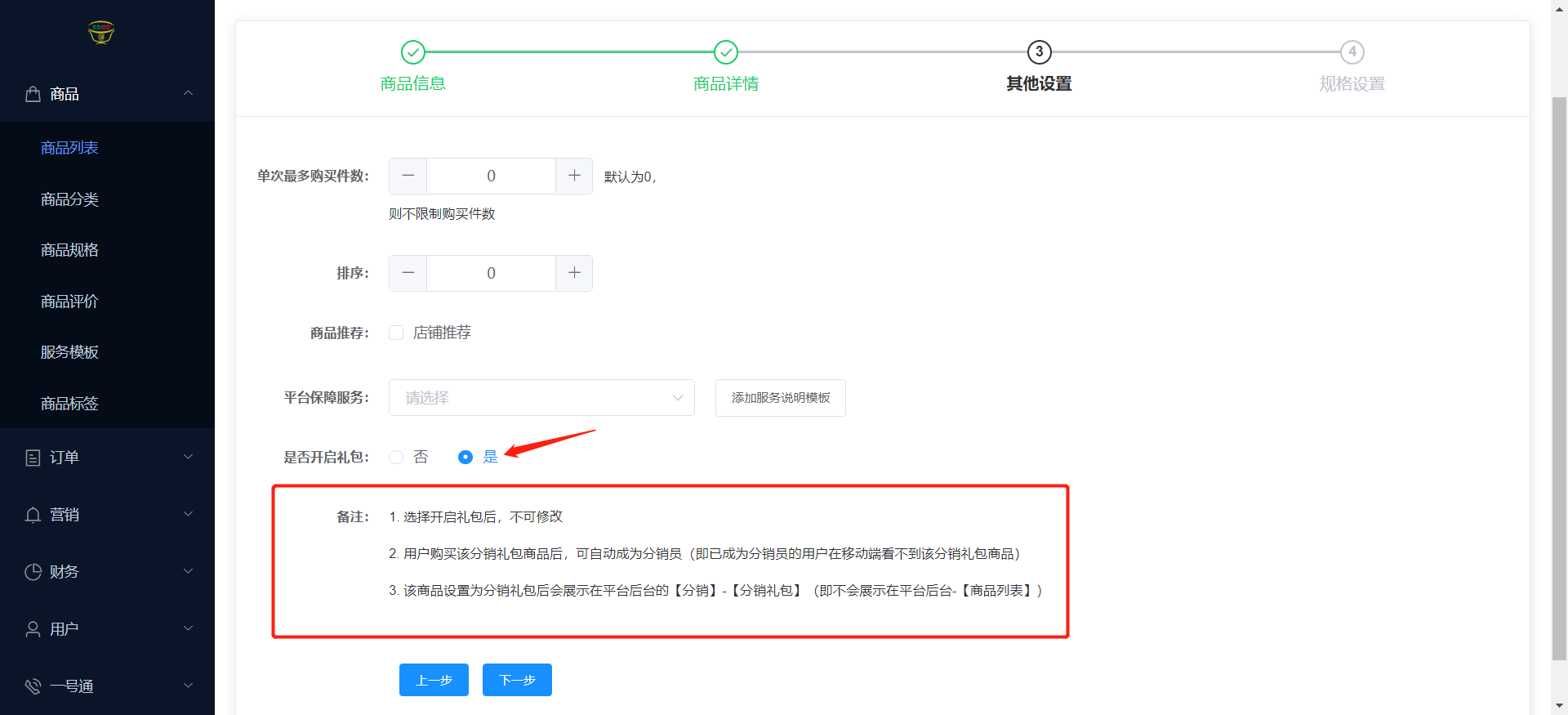Viewport: 1568px width, 715px height.
Task: Click the 用户 person icon
Action: (x=33, y=629)
